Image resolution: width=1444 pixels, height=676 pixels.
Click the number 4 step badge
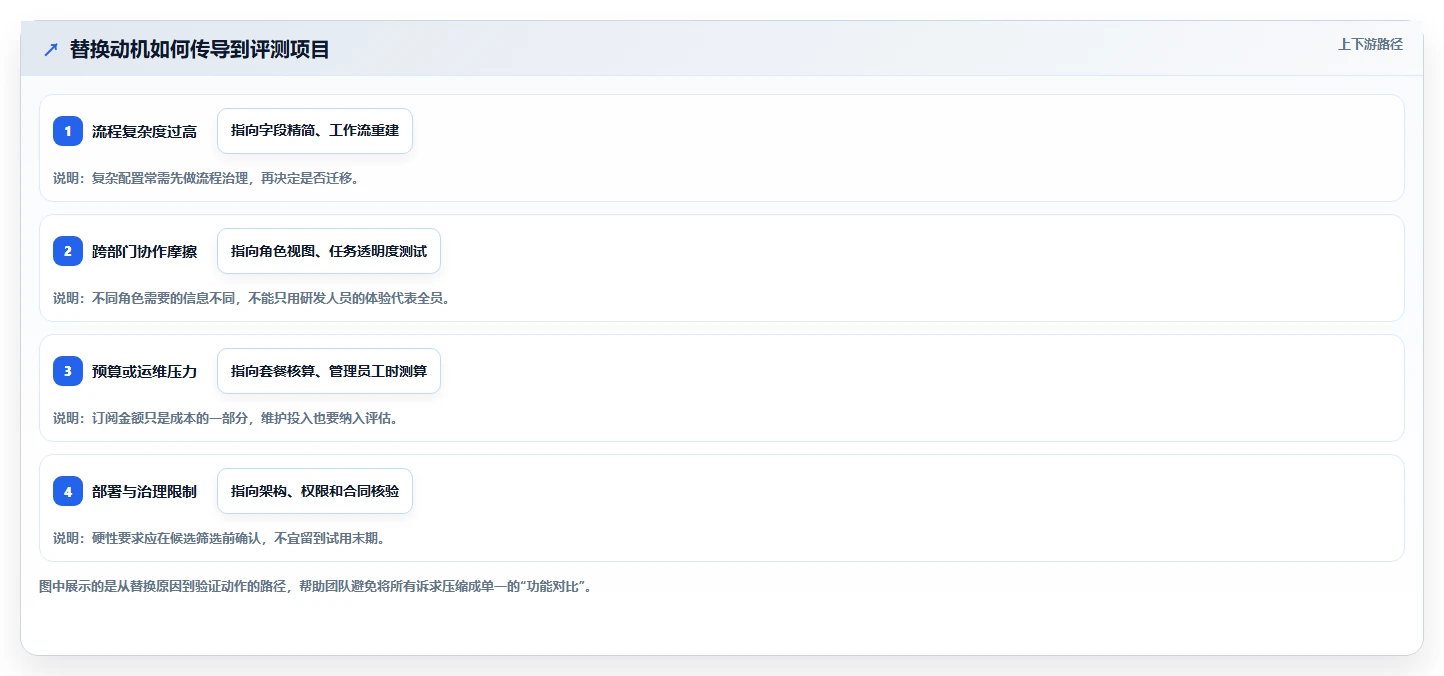click(68, 491)
